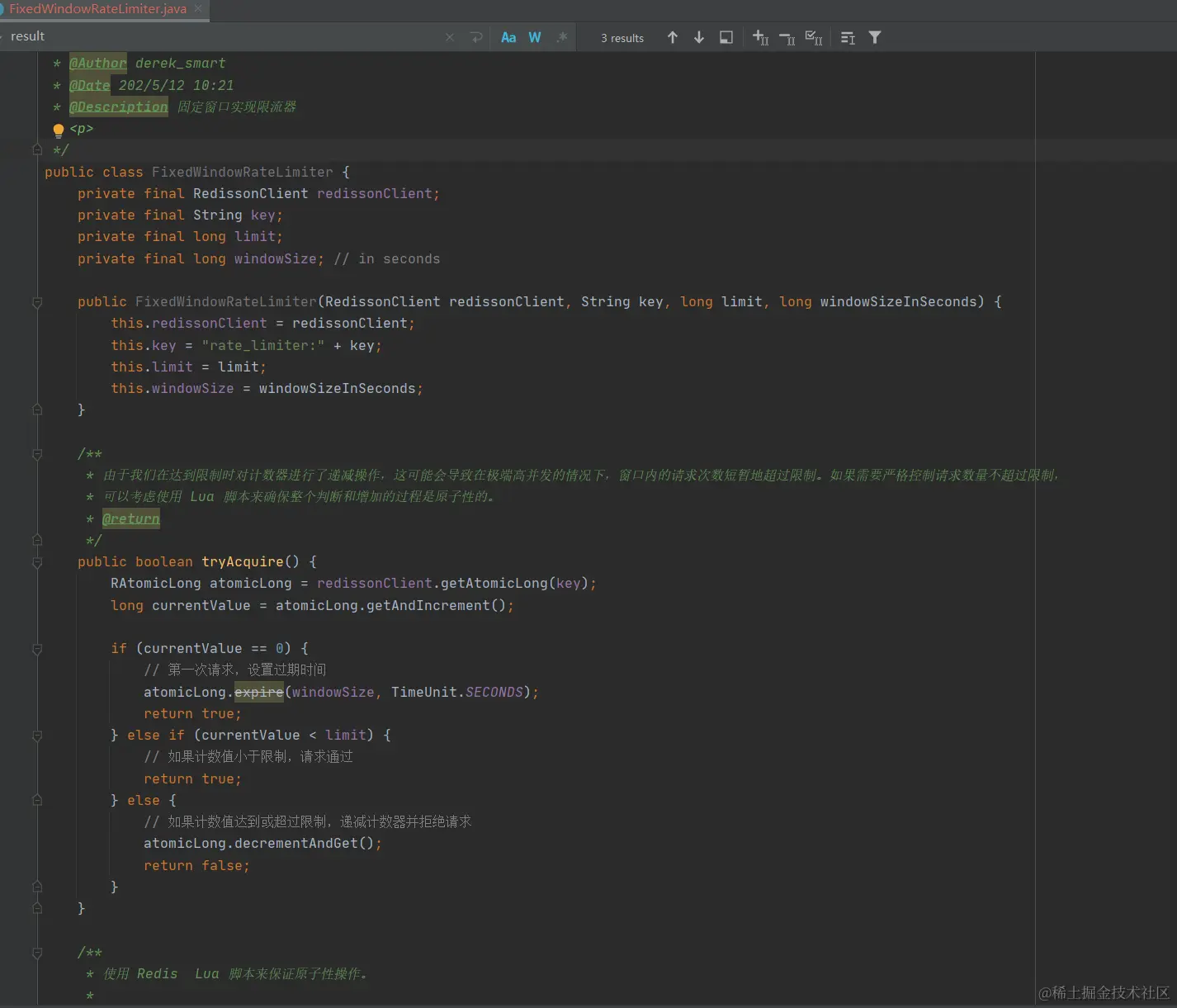Toggle Words (W) whole-word search
Screen dimensions: 1177x1008
pos(535,37)
